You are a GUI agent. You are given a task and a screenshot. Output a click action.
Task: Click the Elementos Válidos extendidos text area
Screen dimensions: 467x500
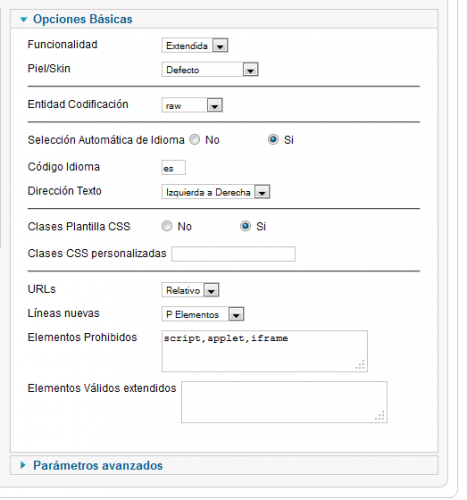tap(284, 402)
